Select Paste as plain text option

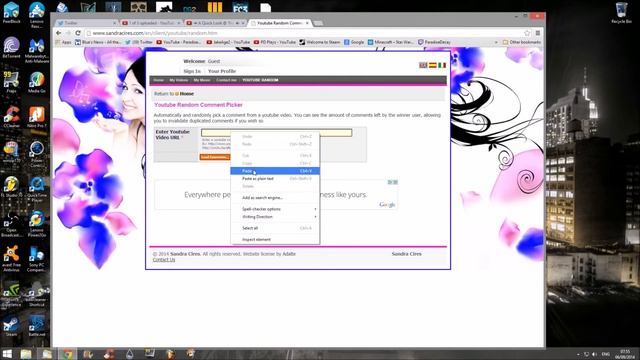(x=275, y=179)
